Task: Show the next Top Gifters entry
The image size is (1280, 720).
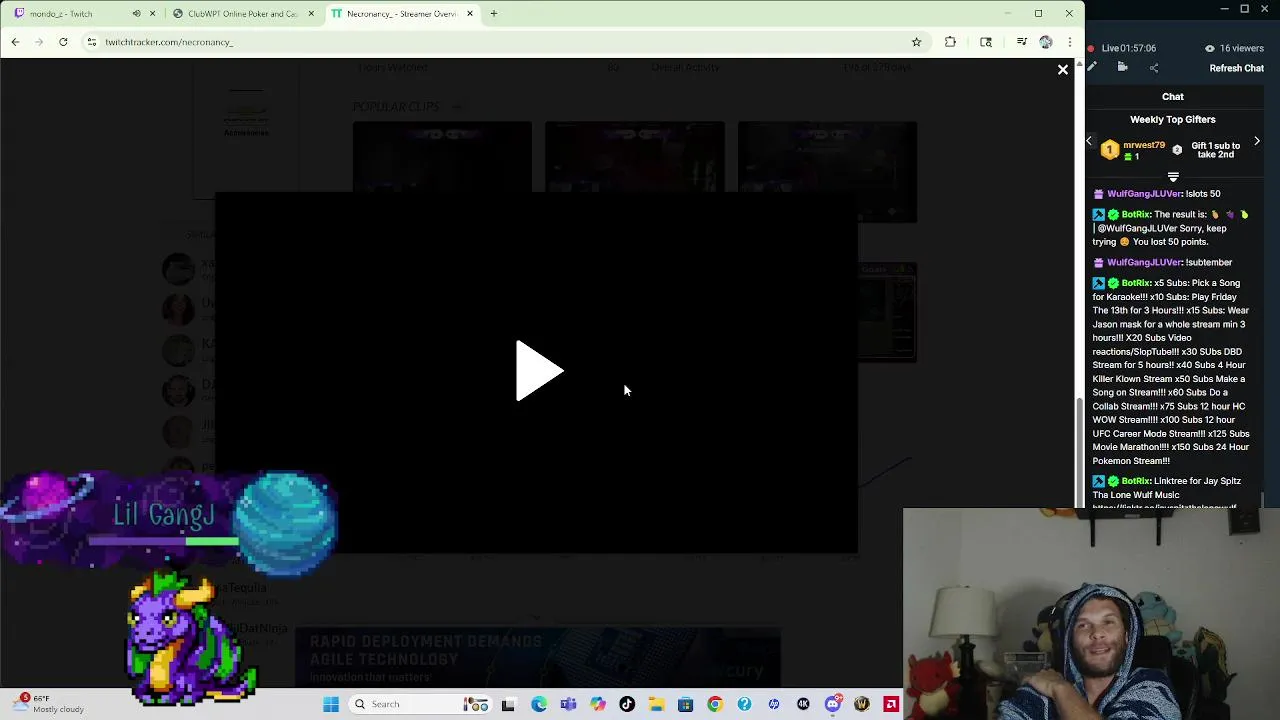Action: (1257, 142)
